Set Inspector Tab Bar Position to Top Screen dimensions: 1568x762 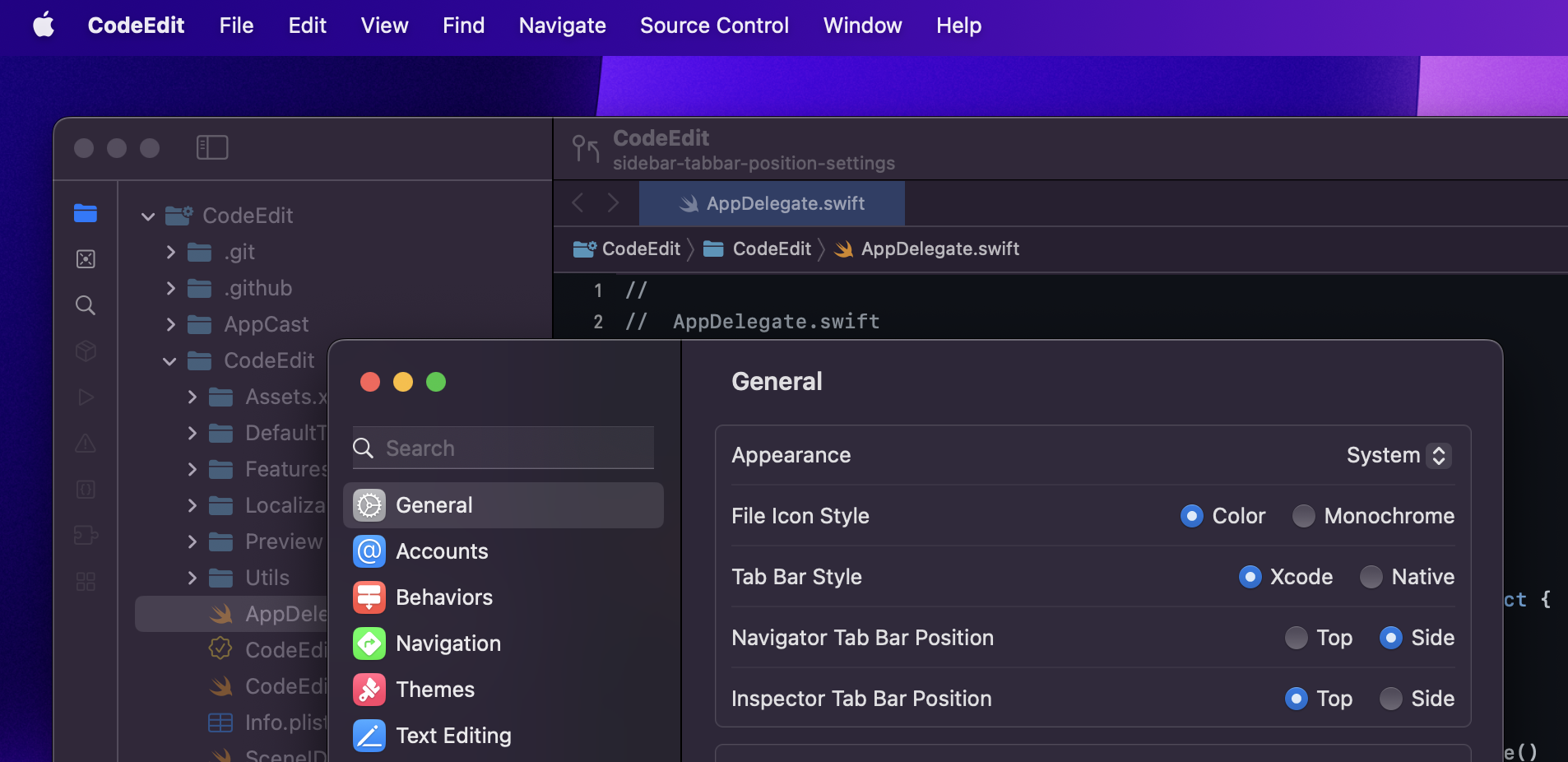pos(1297,699)
